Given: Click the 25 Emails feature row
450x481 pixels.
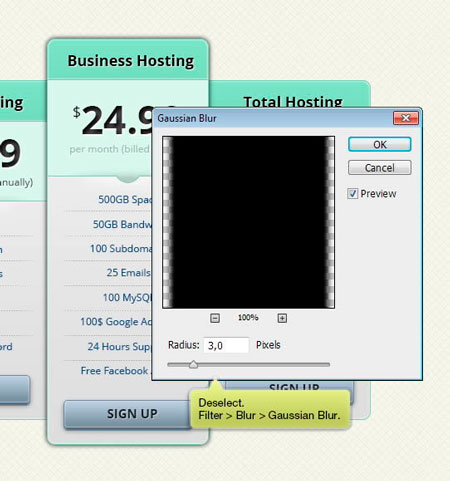Looking at the screenshot, I should coord(129,273).
